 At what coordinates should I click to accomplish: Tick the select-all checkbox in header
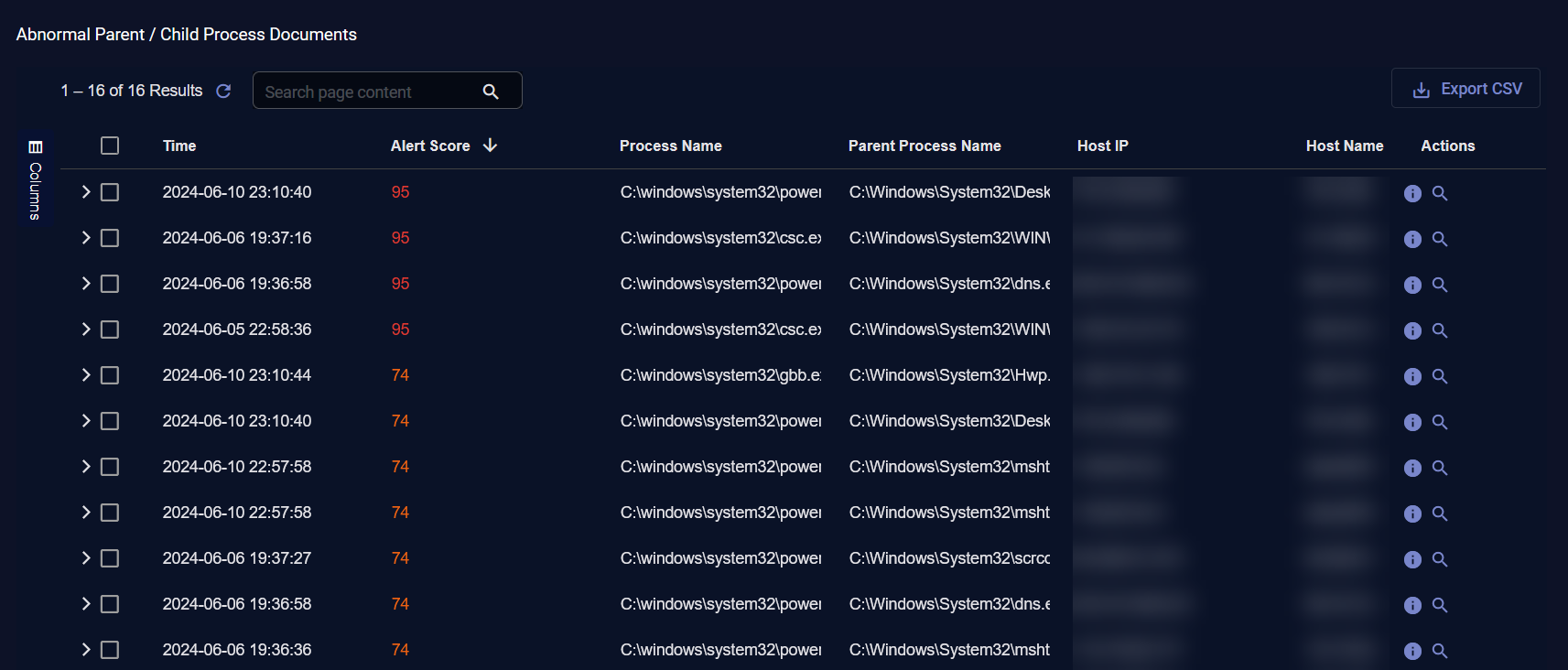point(110,146)
